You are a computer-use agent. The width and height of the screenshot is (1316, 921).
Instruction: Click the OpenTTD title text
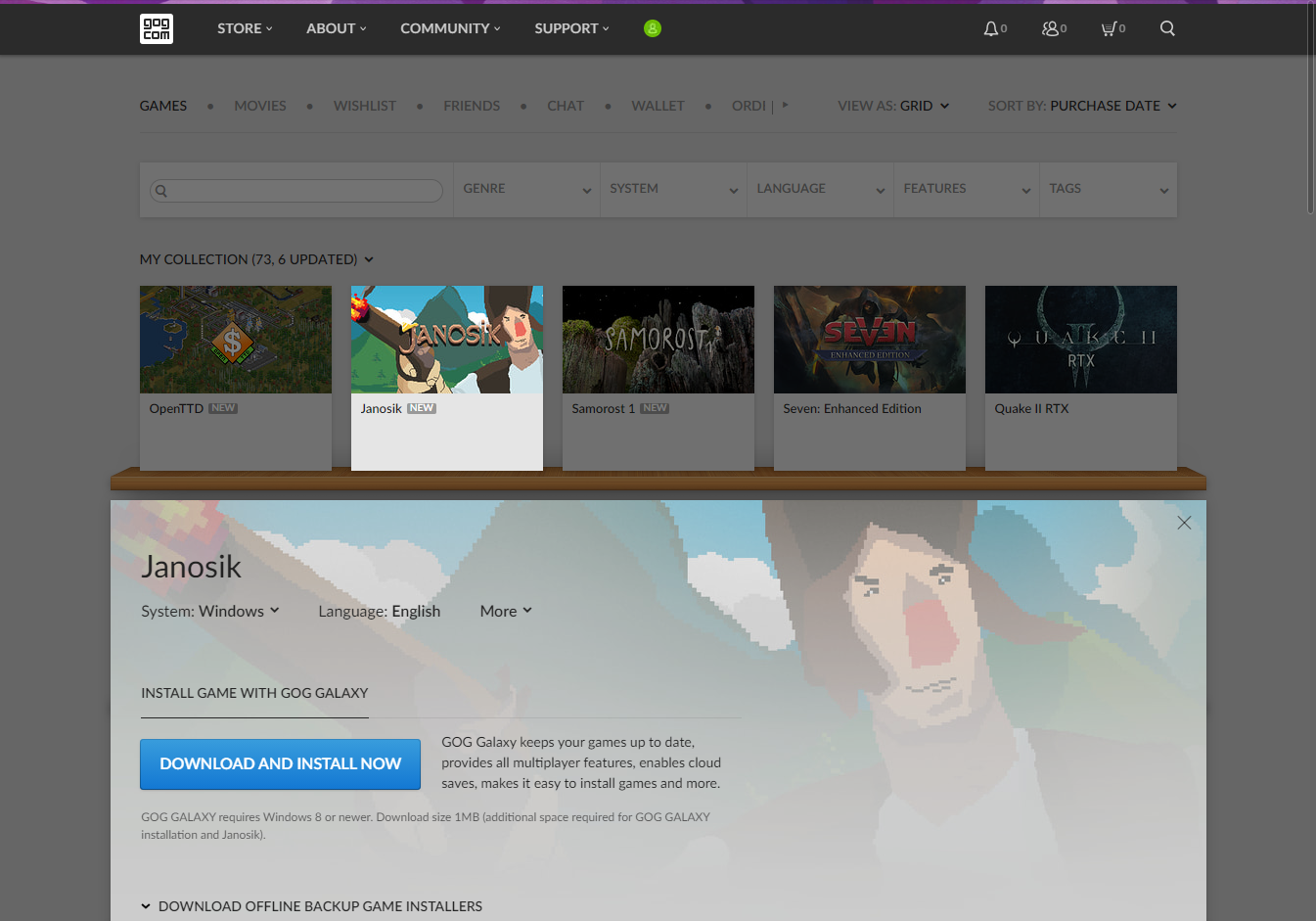pos(176,409)
